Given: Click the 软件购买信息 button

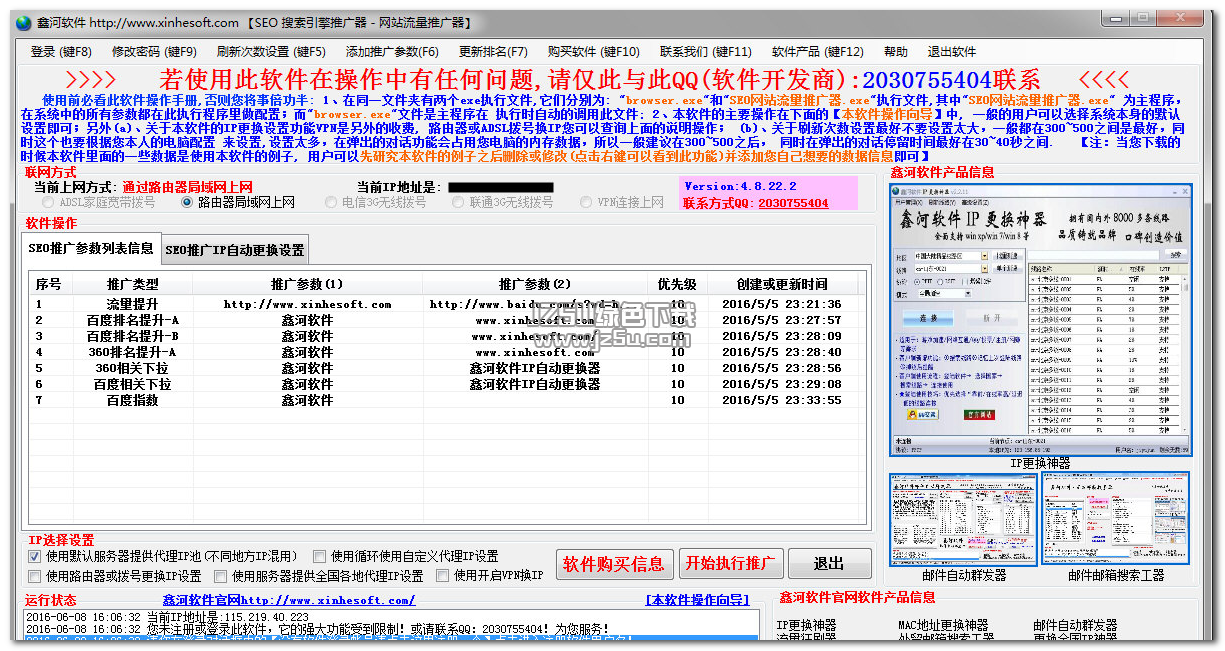Looking at the screenshot, I should click(x=614, y=564).
